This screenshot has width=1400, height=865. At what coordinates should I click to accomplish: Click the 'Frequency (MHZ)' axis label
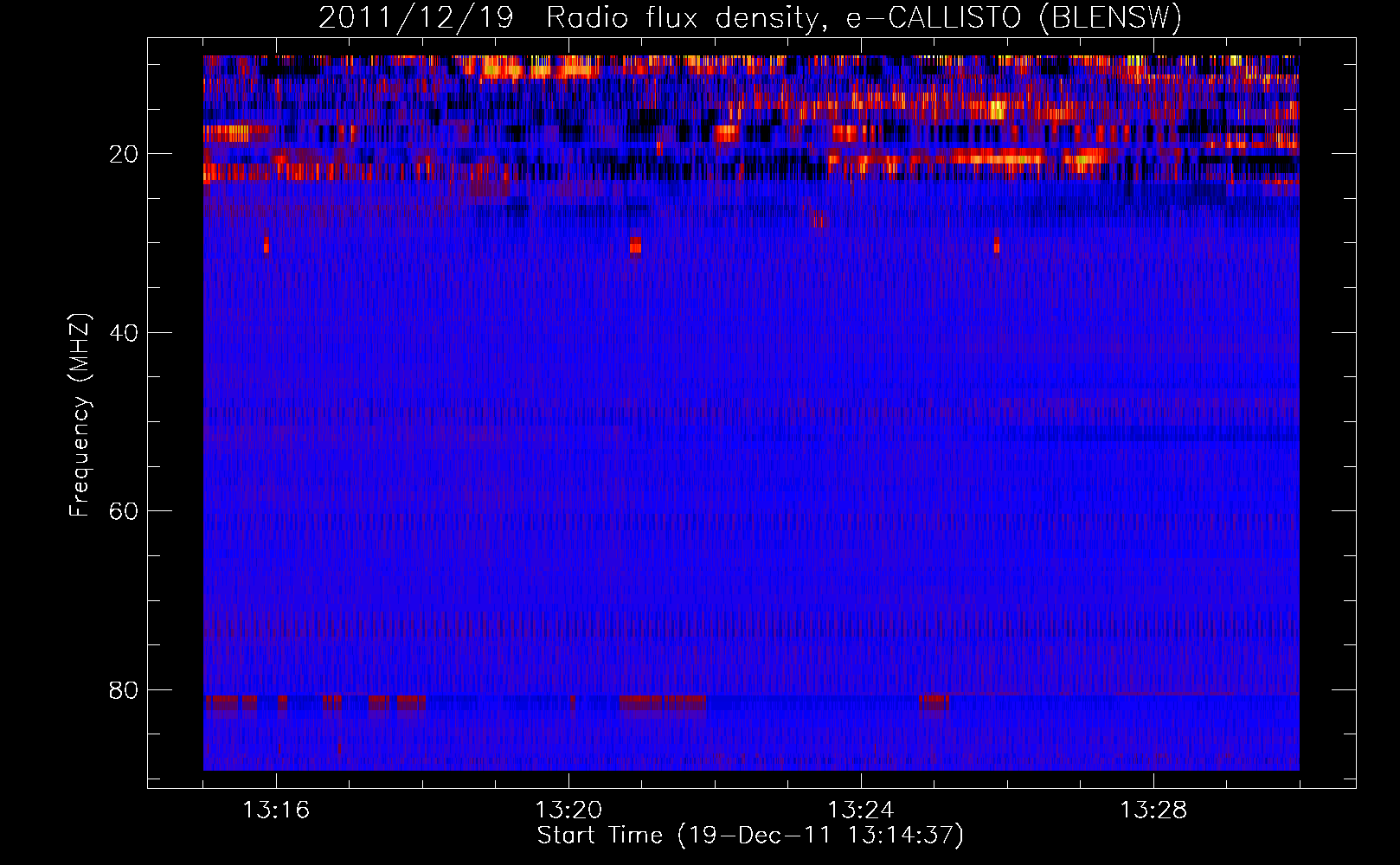[80, 415]
